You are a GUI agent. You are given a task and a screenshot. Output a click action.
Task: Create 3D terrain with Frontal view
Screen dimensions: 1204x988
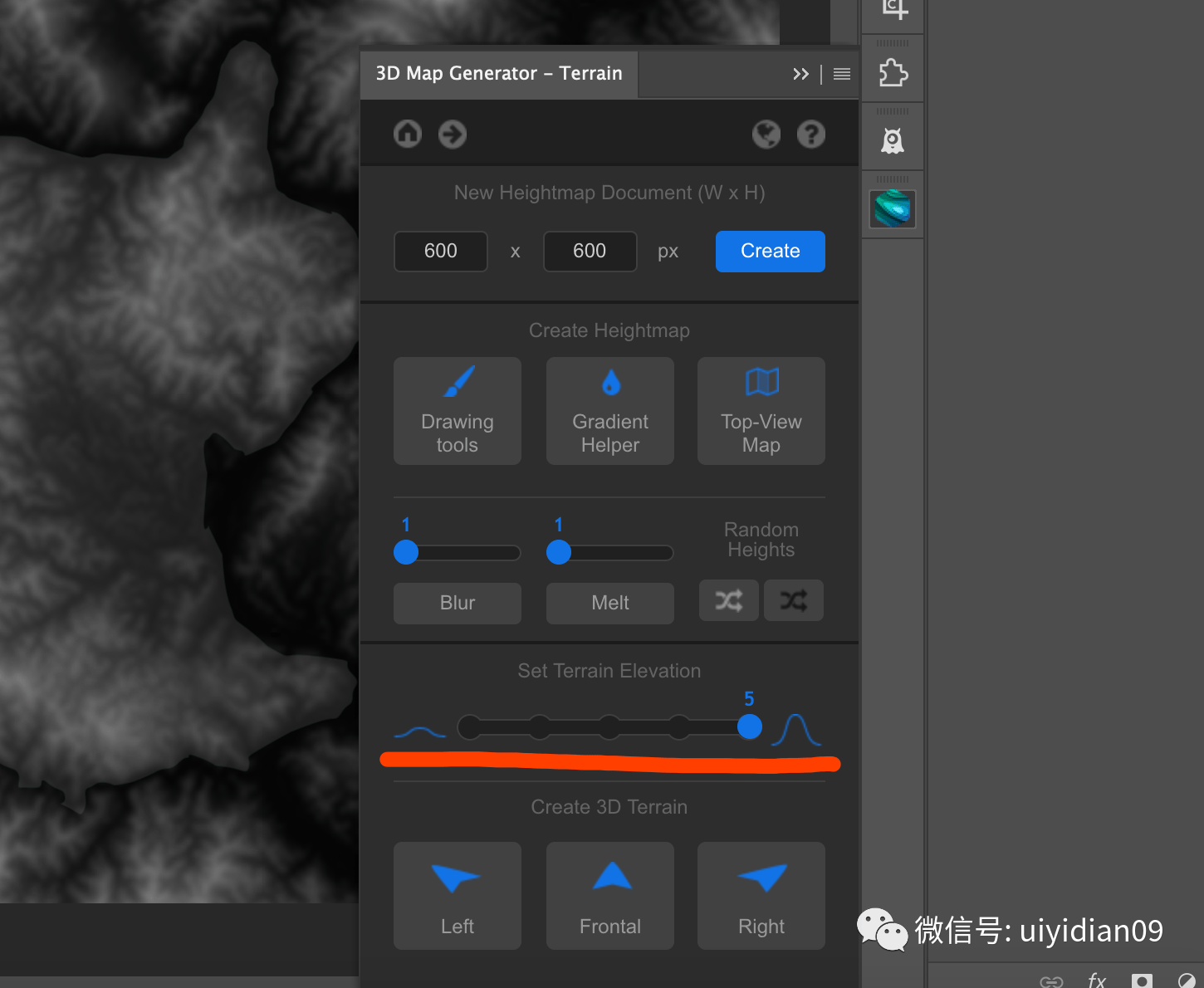(x=610, y=896)
